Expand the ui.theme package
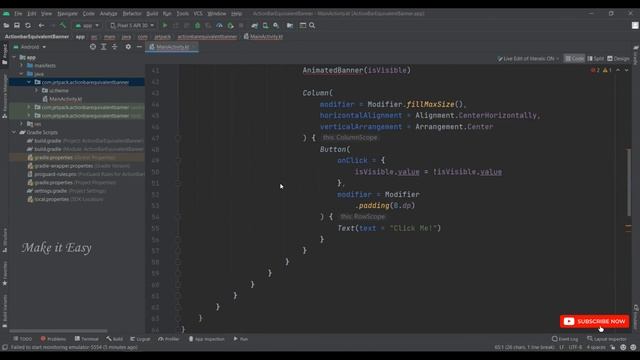 [x=36, y=91]
